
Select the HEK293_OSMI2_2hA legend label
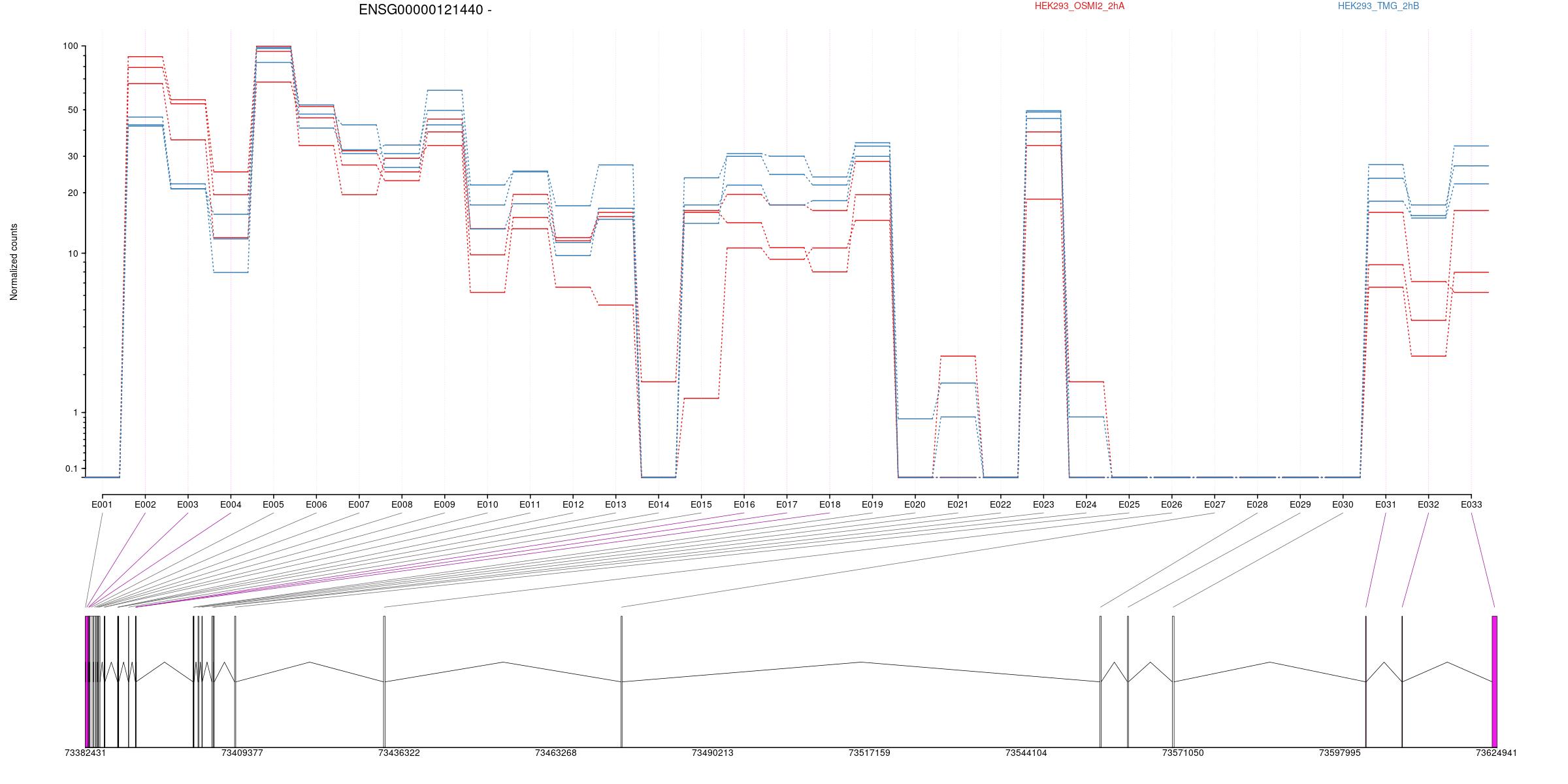coord(1079,6)
